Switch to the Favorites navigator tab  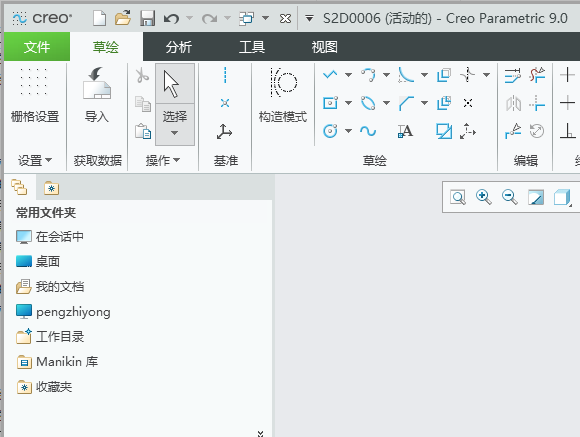pos(51,188)
